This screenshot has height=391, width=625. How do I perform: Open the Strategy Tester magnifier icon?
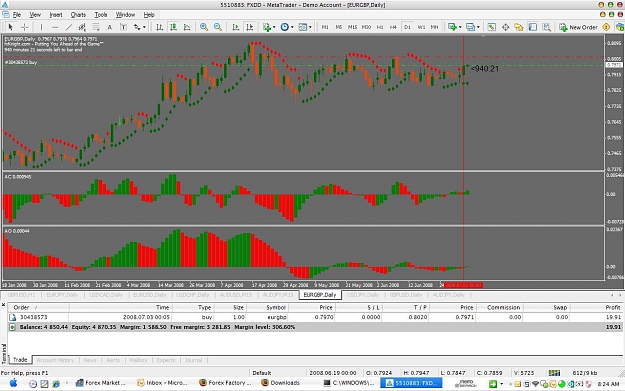(x=546, y=27)
